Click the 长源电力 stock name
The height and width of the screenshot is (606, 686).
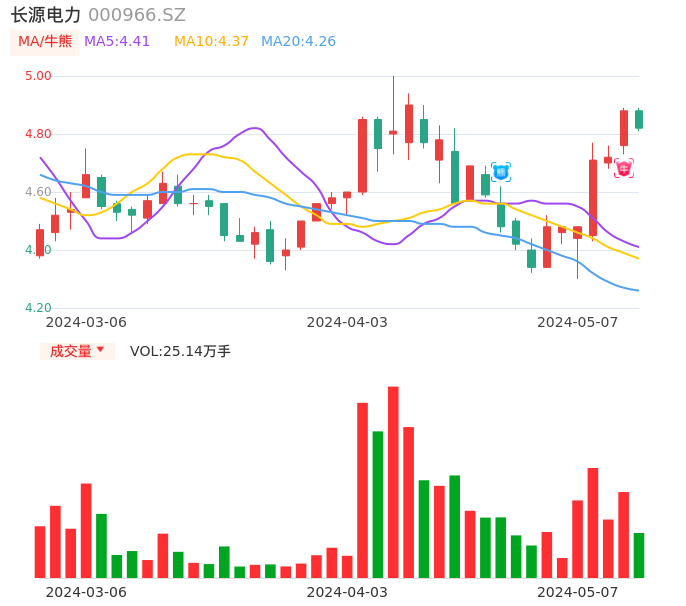click(46, 15)
